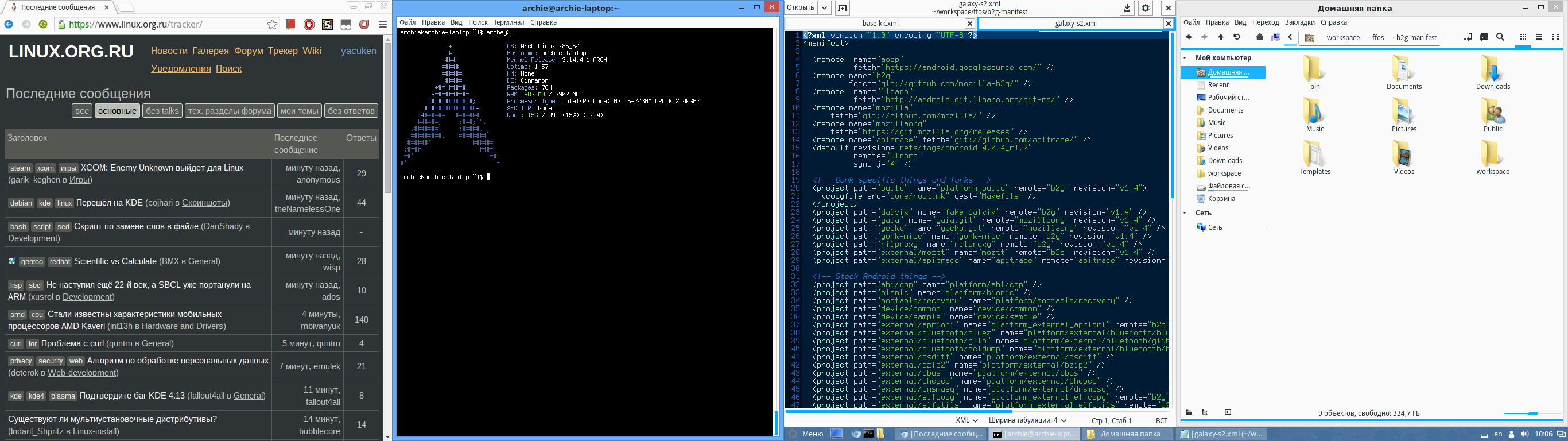Toggle location entry in file manager toolbar
Viewport: 1568px width, 441px height.
(1468, 37)
